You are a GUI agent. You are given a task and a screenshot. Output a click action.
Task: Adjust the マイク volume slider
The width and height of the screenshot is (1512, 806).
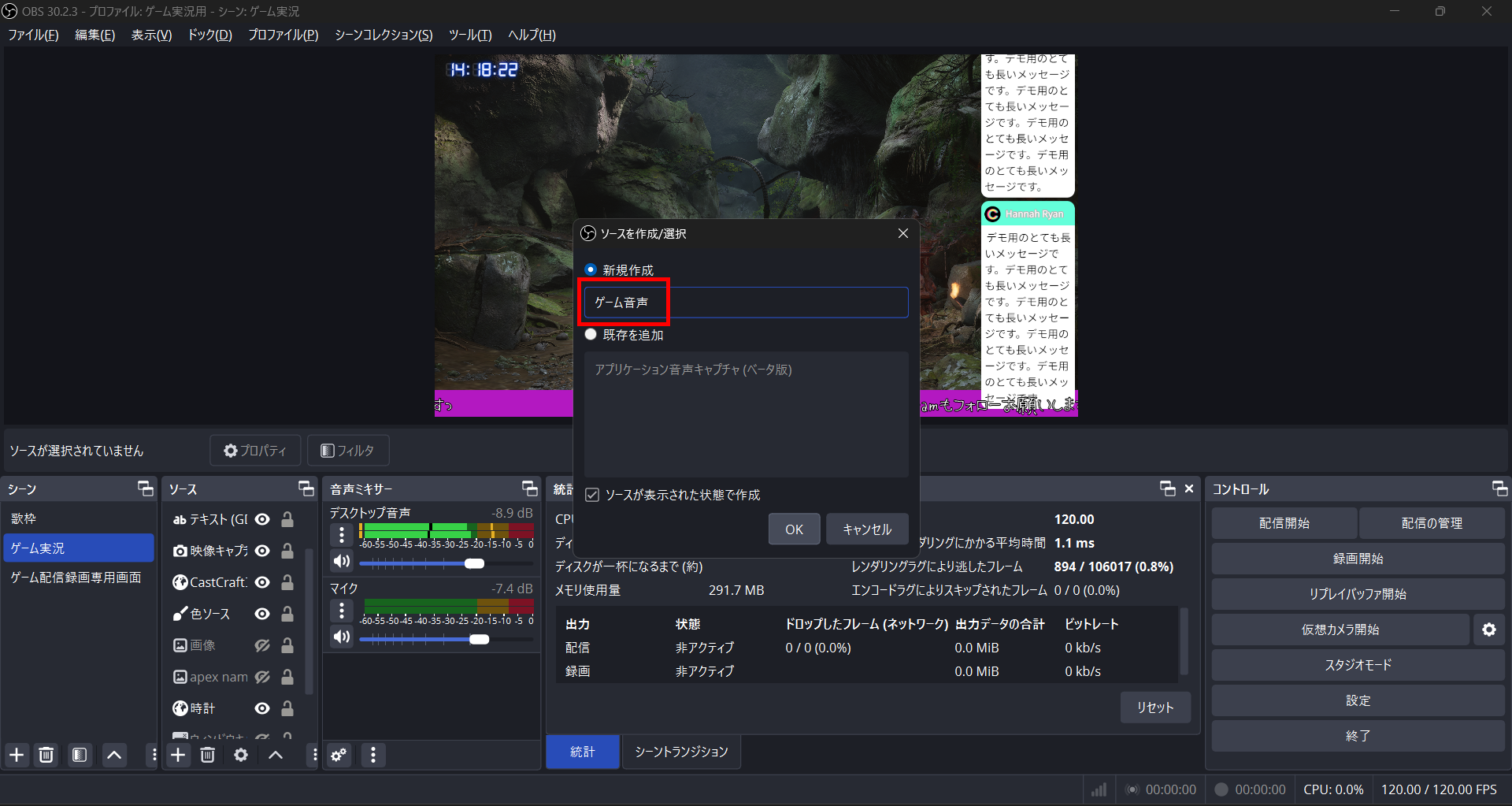click(479, 639)
